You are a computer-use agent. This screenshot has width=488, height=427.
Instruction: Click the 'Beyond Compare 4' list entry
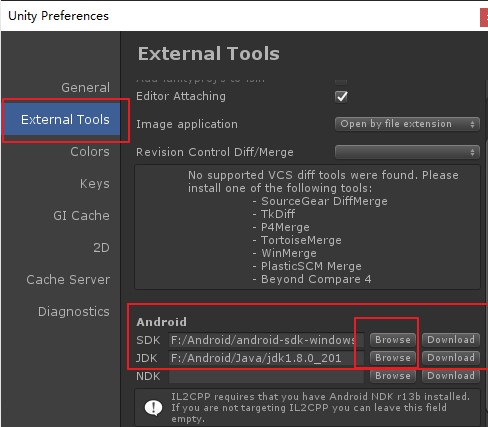(x=316, y=279)
